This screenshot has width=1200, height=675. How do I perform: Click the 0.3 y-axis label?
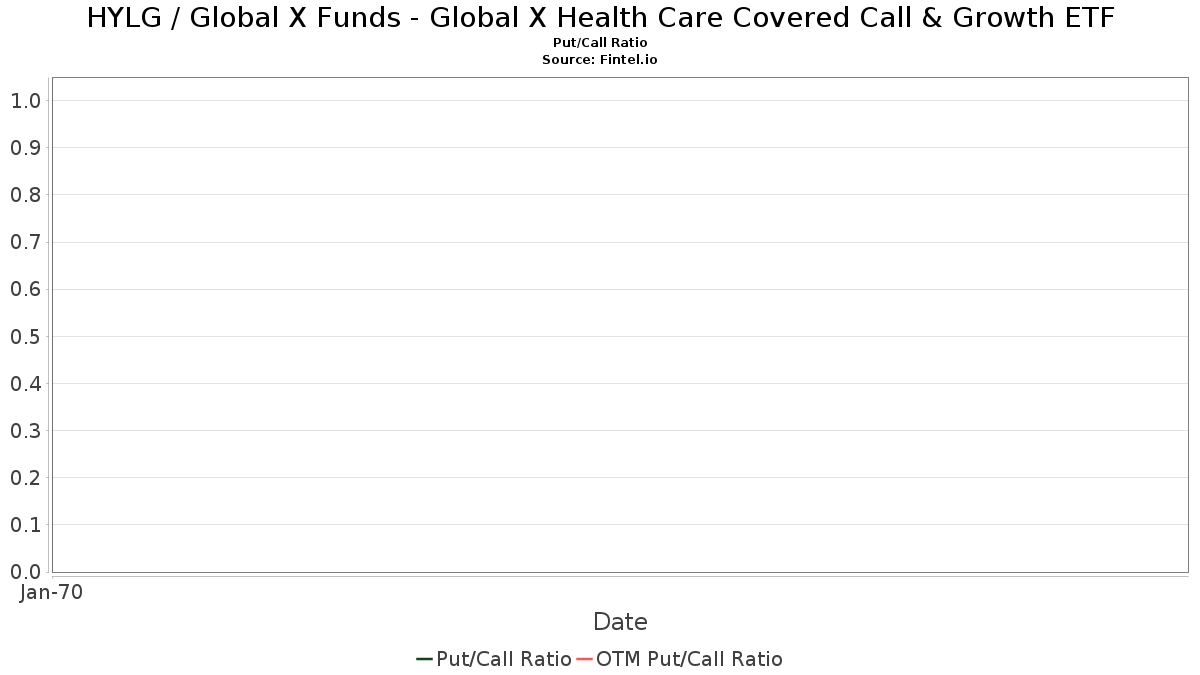(x=25, y=431)
